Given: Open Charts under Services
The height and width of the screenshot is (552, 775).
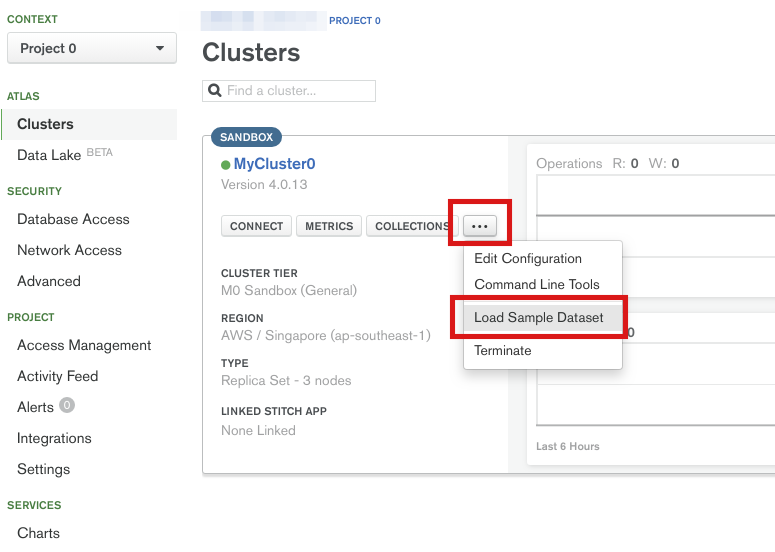Looking at the screenshot, I should tap(38, 533).
